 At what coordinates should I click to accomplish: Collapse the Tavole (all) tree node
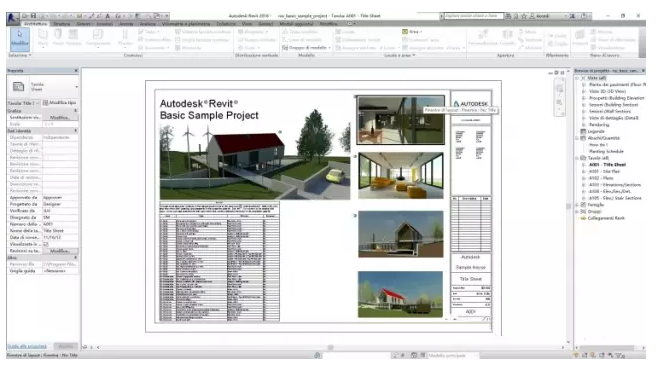coord(577,158)
